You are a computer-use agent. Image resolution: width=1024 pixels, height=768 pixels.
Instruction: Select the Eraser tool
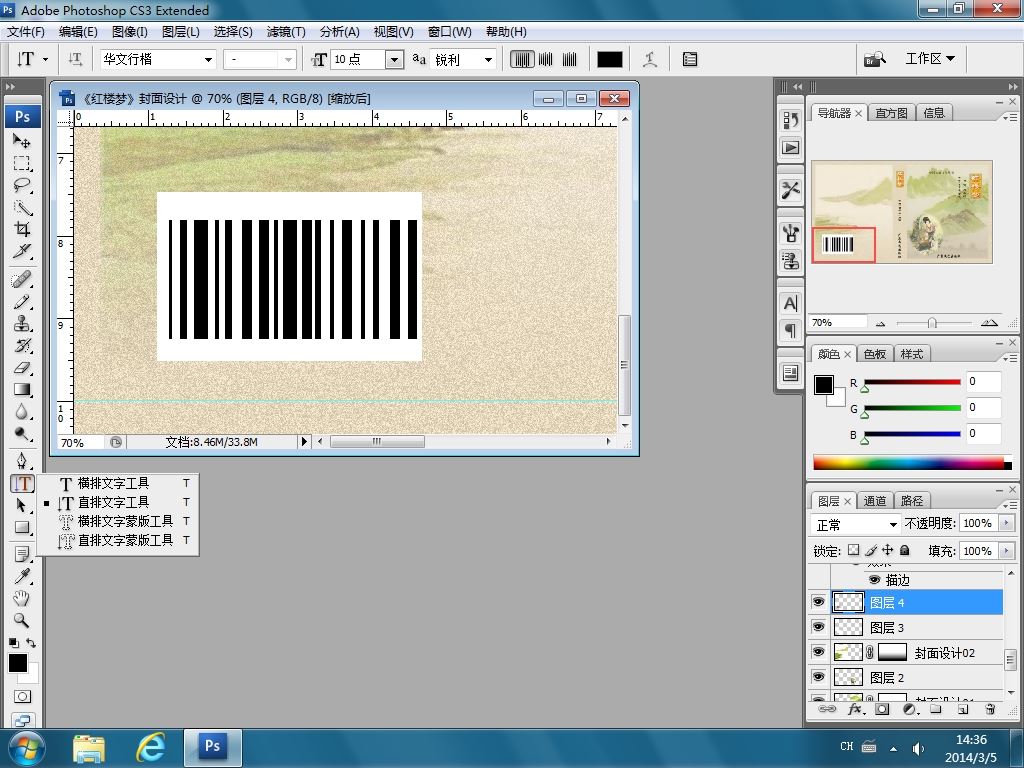click(x=22, y=368)
